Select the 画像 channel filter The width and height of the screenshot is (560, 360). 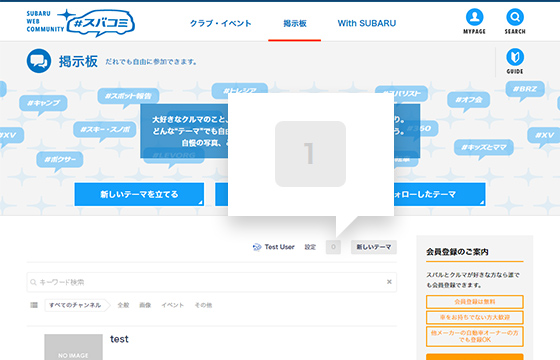click(145, 305)
